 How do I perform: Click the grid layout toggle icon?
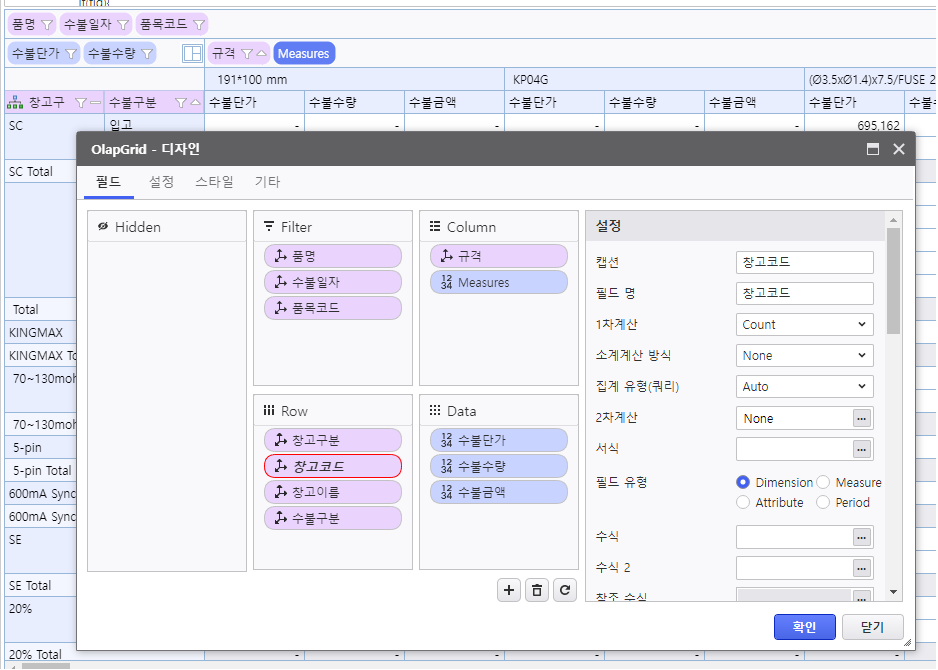click(x=192, y=54)
